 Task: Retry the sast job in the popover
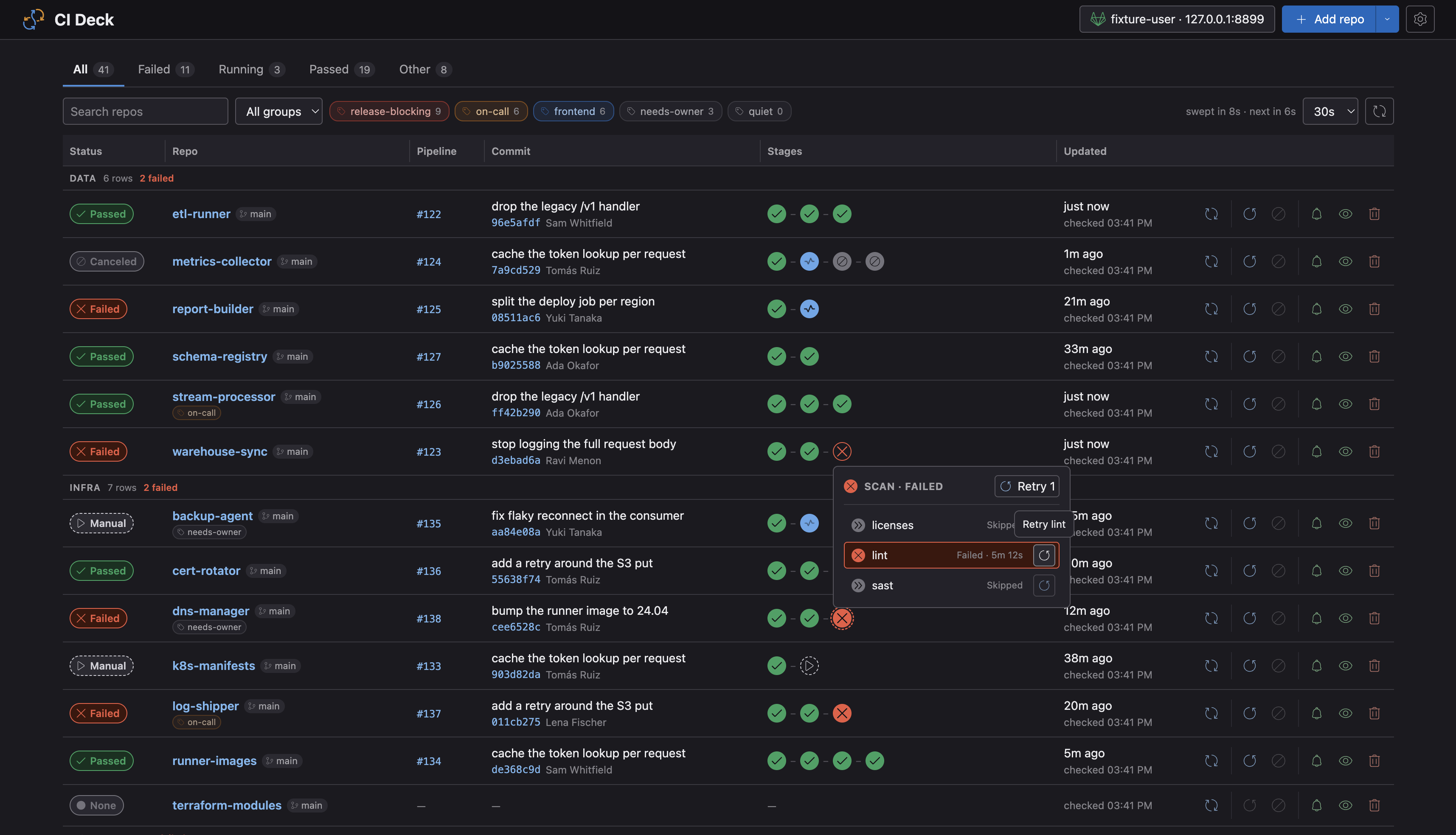coord(1043,585)
